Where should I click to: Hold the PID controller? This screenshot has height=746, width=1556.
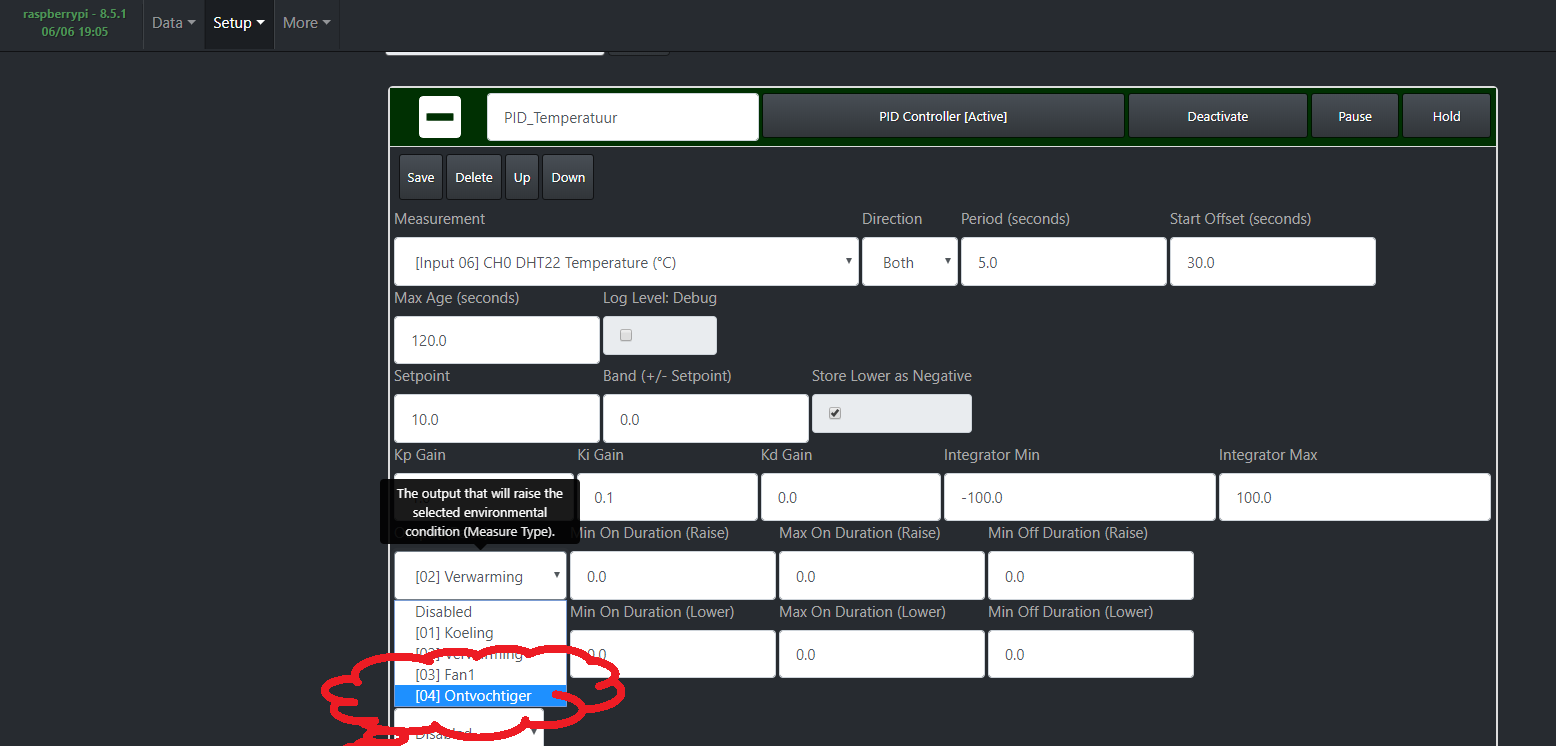pos(1447,116)
